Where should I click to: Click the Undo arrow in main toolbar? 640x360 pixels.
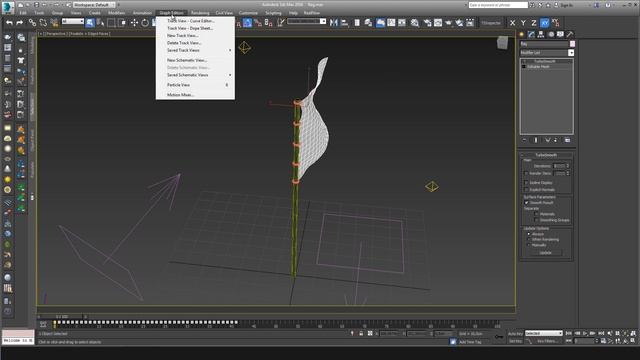coord(9,23)
